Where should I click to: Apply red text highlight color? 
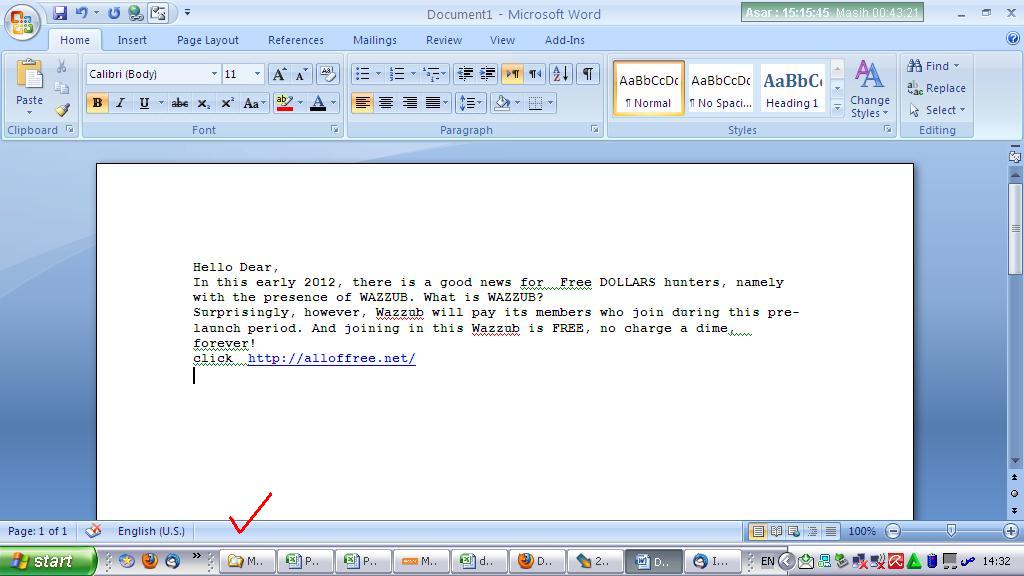[285, 103]
